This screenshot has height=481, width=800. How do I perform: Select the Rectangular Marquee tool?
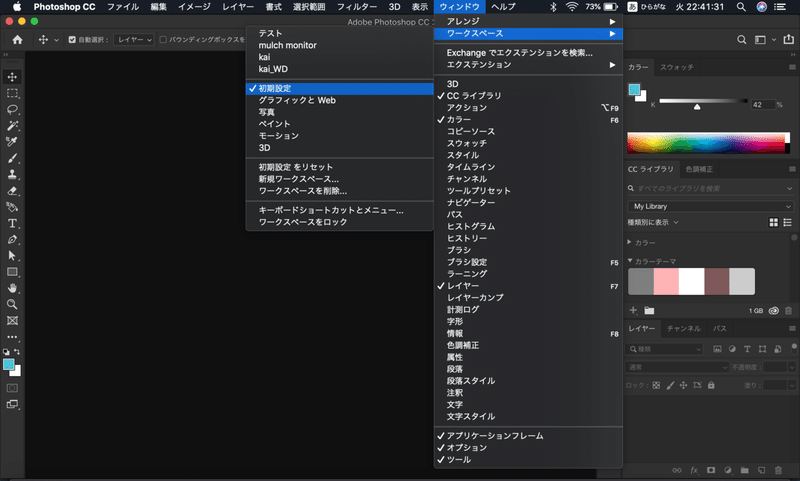pos(12,93)
